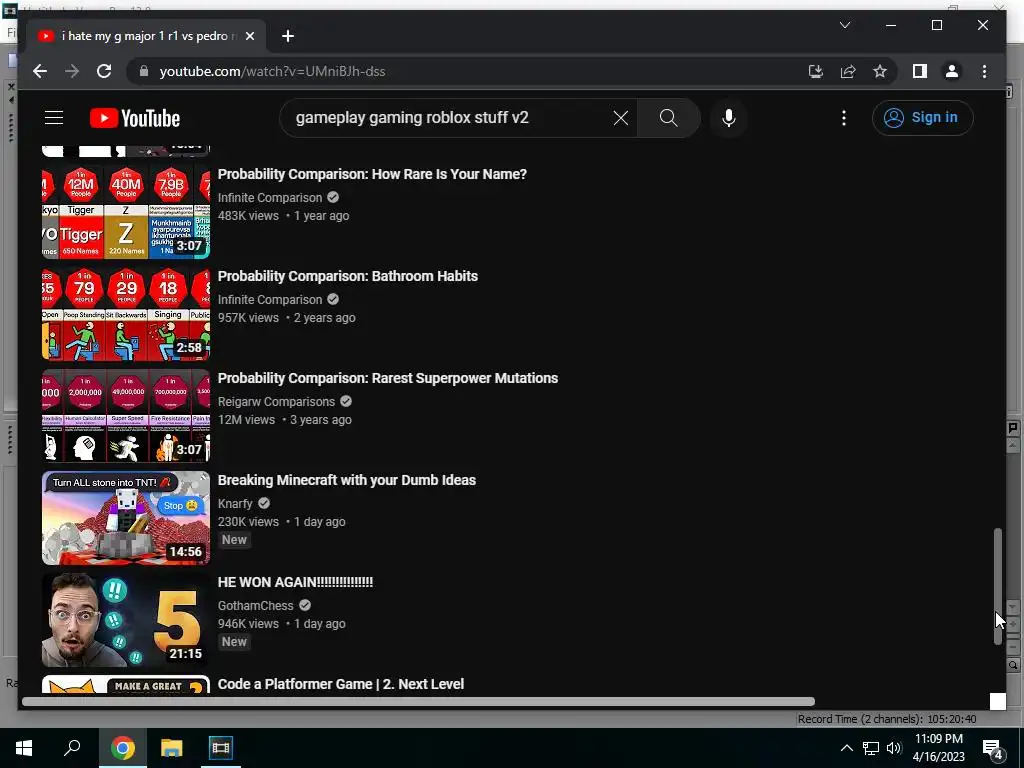Open the YouTube hamburger guide menu

pos(54,118)
